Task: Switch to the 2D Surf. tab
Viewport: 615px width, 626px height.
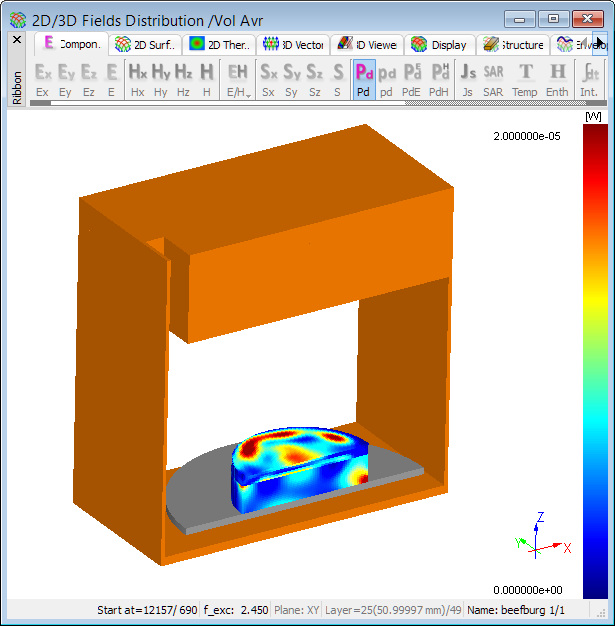Action: (146, 44)
